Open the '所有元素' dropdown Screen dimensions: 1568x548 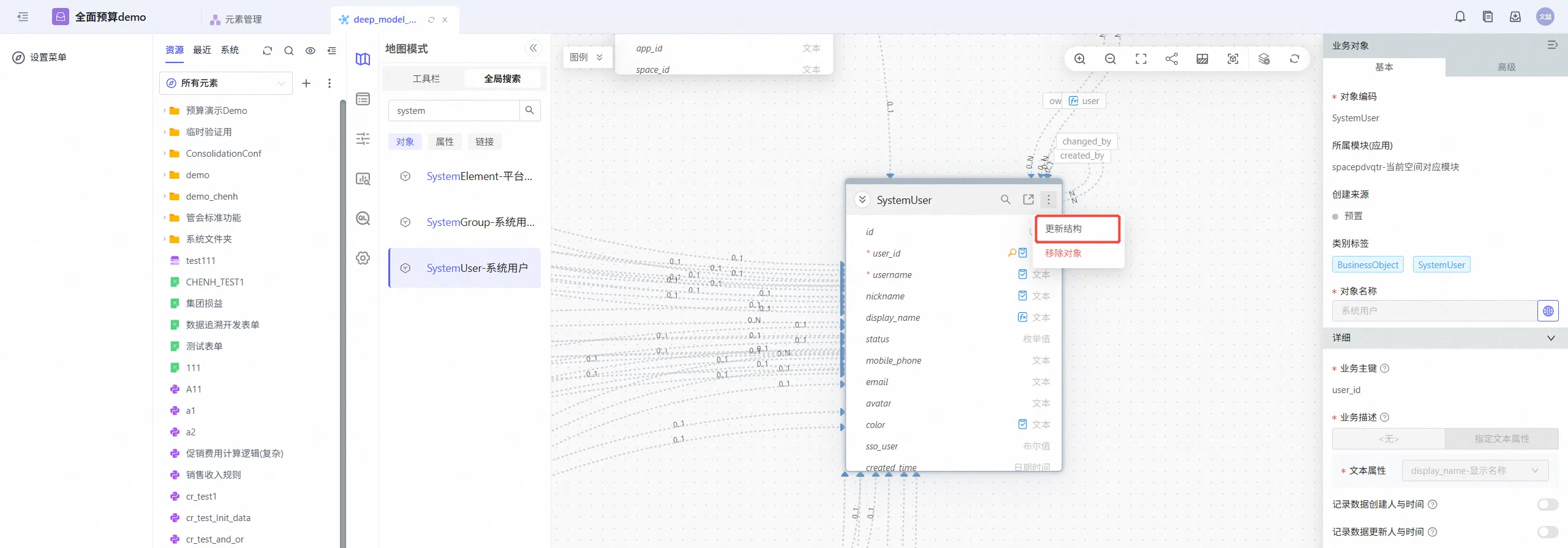tap(226, 83)
